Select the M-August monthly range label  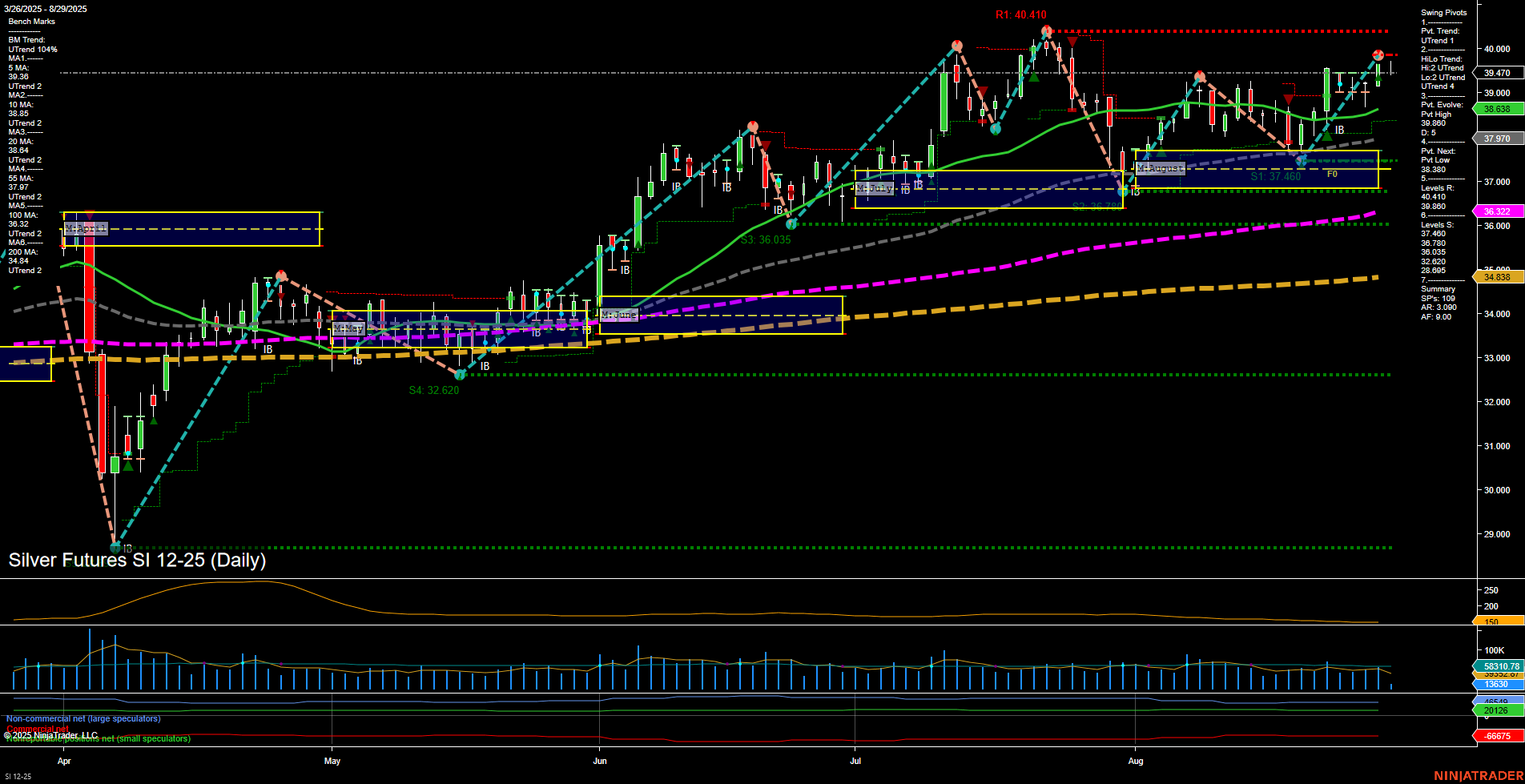[x=1161, y=168]
